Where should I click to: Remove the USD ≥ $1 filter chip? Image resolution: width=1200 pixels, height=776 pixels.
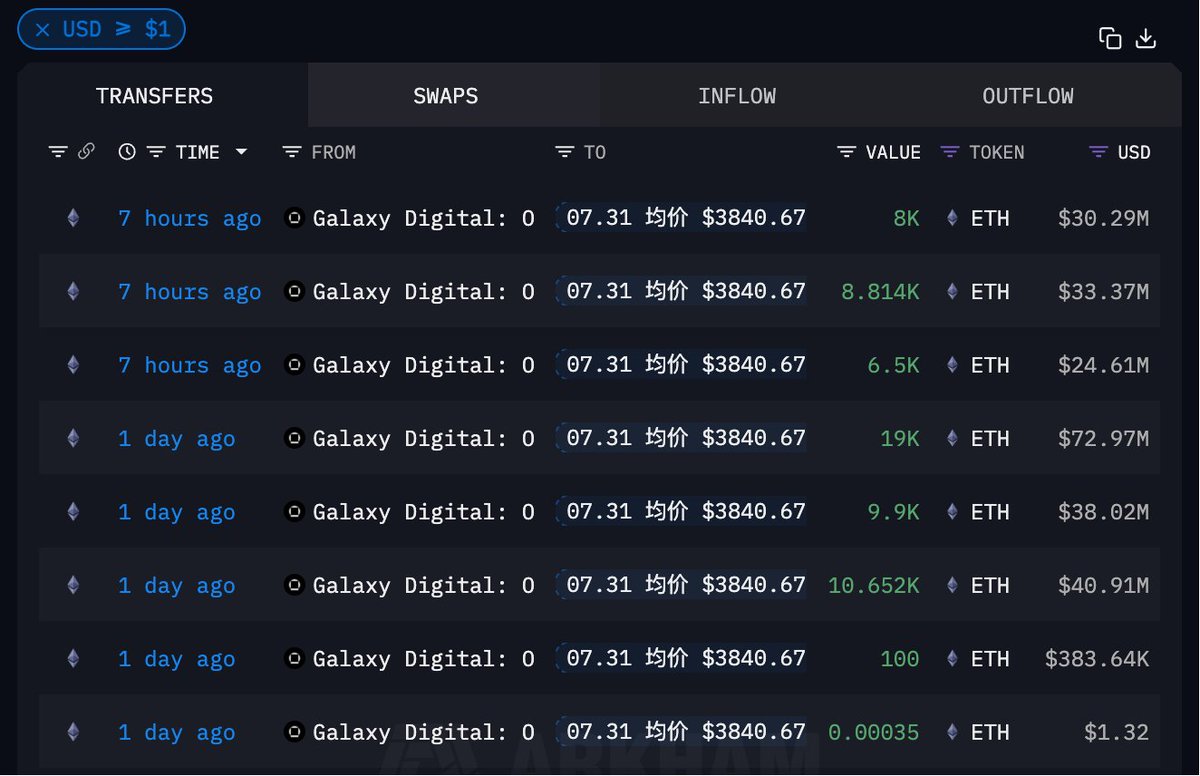coord(42,30)
